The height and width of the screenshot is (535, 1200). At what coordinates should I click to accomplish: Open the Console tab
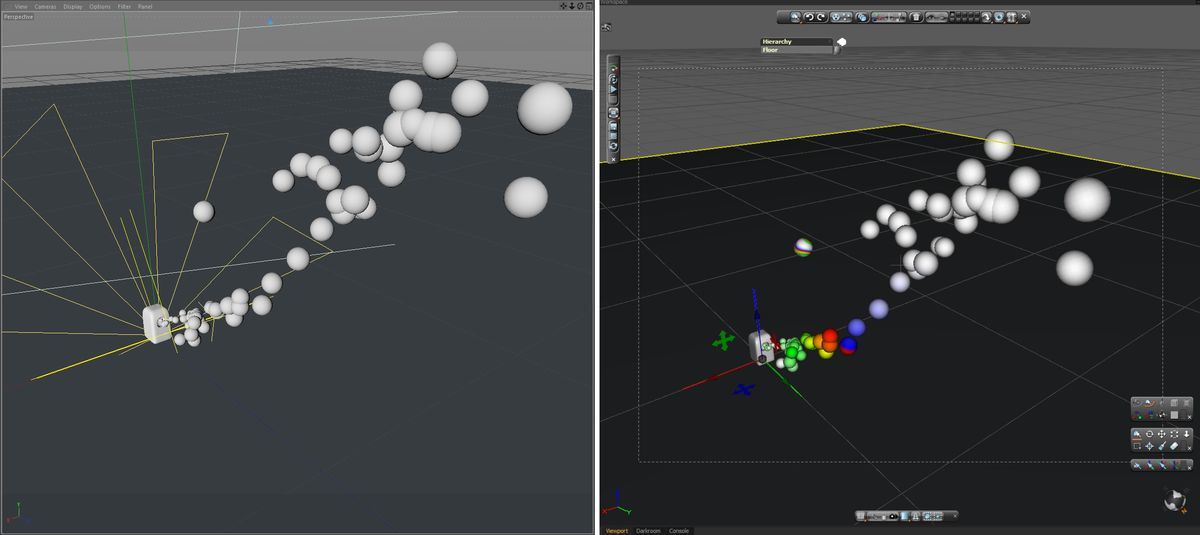[x=679, y=530]
